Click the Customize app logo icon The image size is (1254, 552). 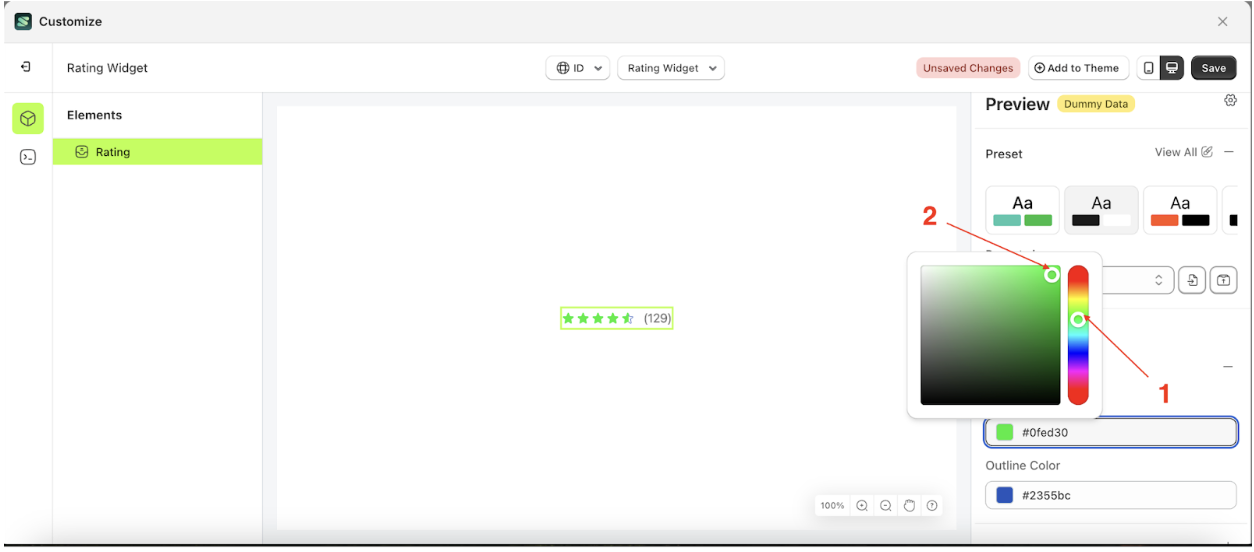coord(23,21)
